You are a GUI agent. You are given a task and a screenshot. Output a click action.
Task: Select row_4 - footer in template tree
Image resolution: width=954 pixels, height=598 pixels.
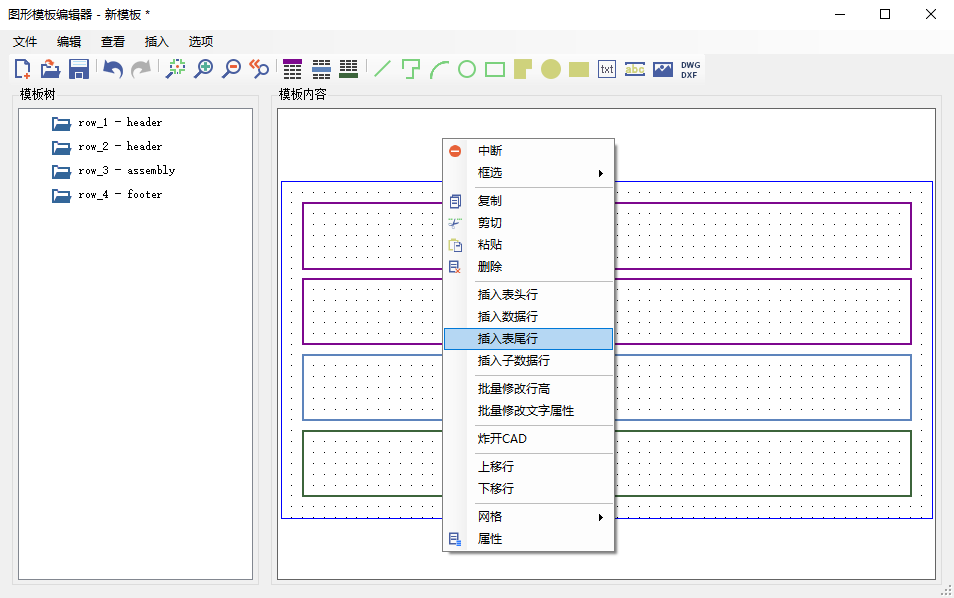[x=120, y=195]
